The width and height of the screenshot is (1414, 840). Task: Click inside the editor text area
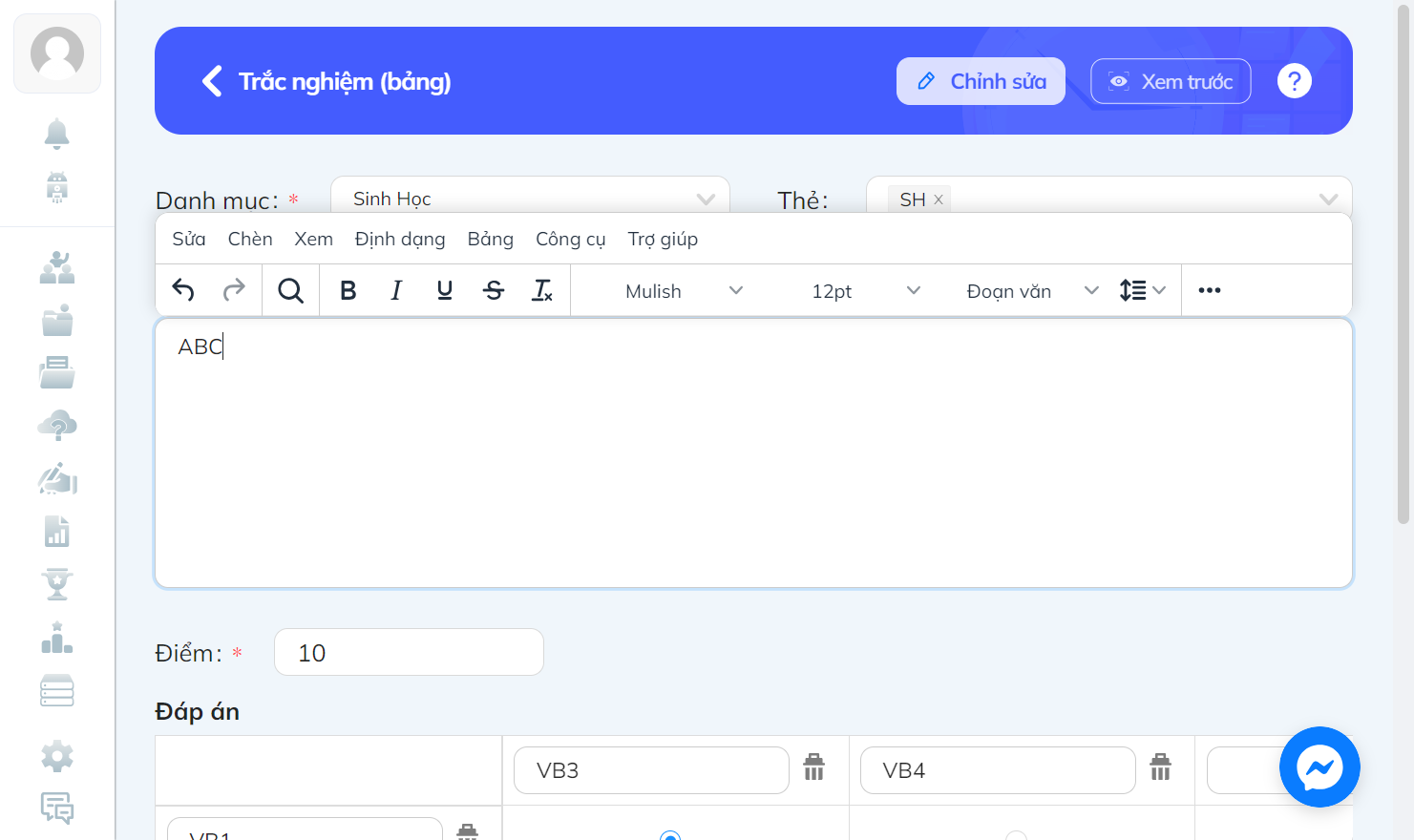[753, 453]
